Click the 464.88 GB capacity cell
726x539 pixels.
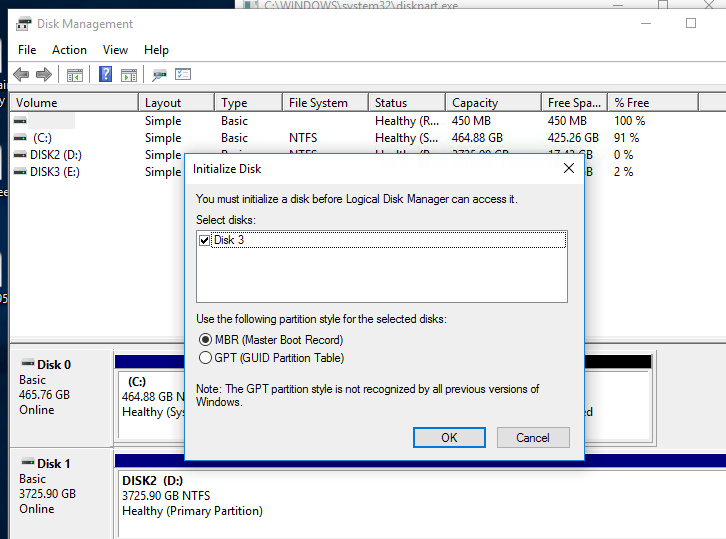click(x=477, y=138)
